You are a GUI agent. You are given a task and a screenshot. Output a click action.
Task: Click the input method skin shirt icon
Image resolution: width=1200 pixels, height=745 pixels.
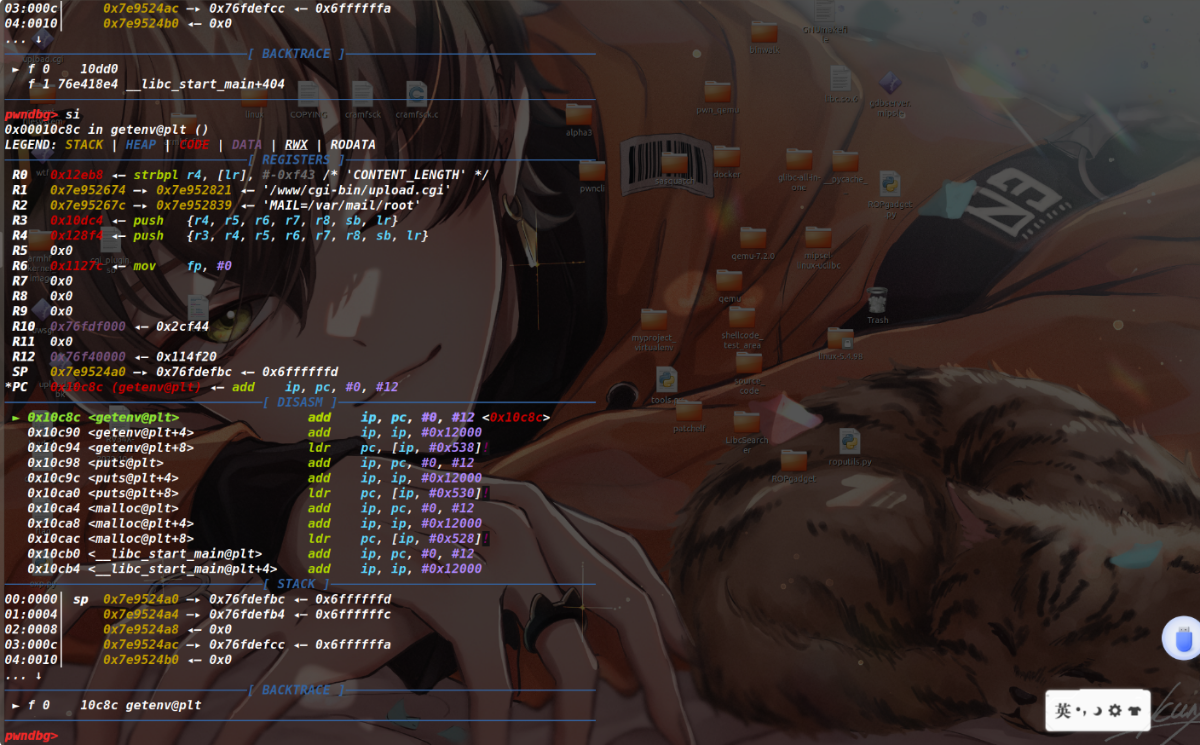click(x=1134, y=711)
